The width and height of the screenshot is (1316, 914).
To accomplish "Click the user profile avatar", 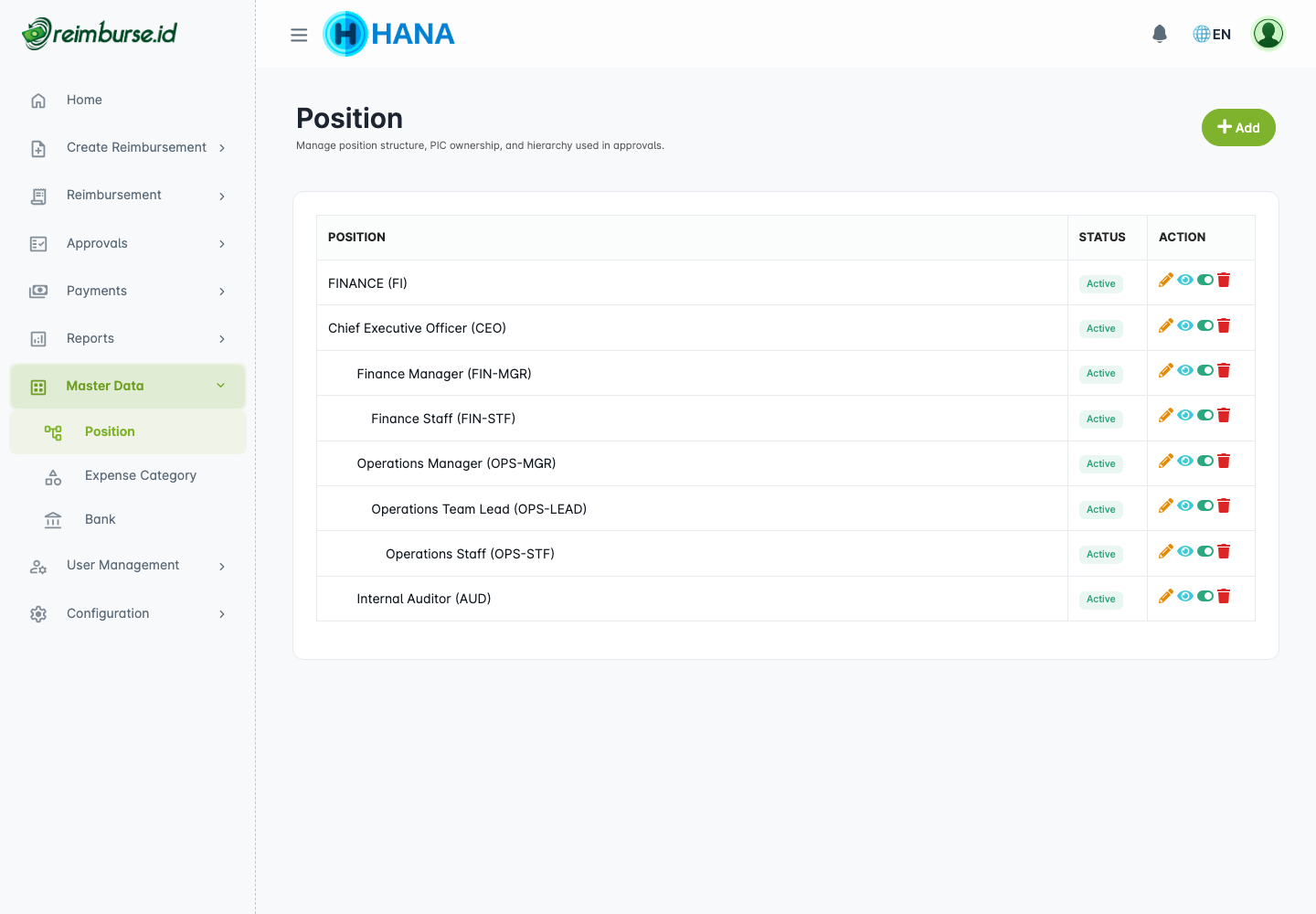I will [1268, 34].
